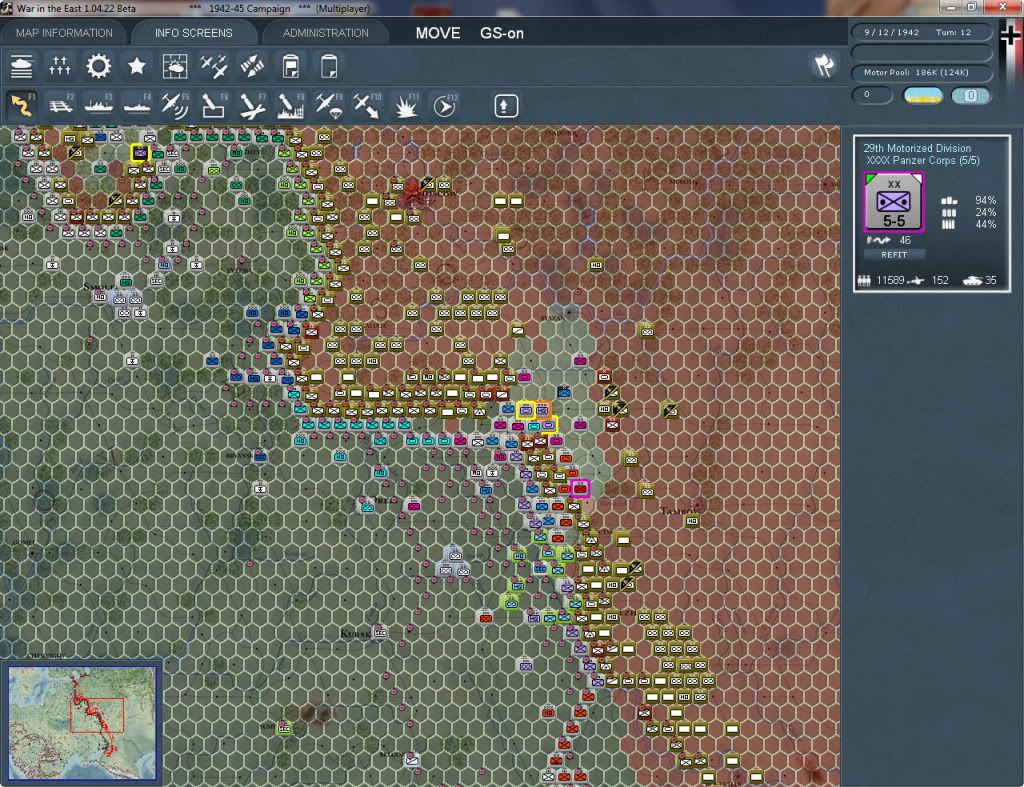Click the F12 end turn arrow icon
1024x787 pixels.
pos(445,105)
